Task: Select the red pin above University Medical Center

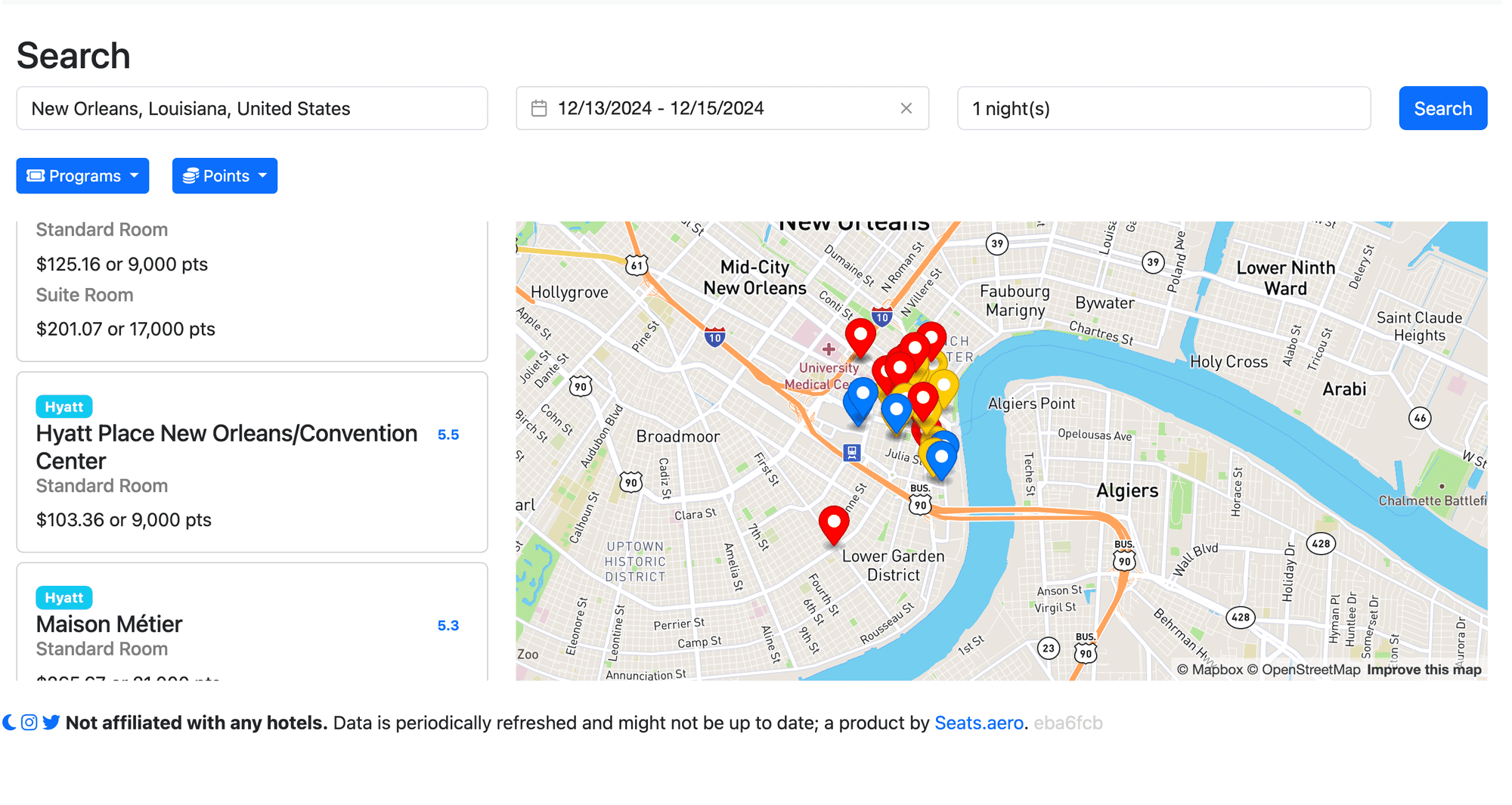Action: [860, 337]
